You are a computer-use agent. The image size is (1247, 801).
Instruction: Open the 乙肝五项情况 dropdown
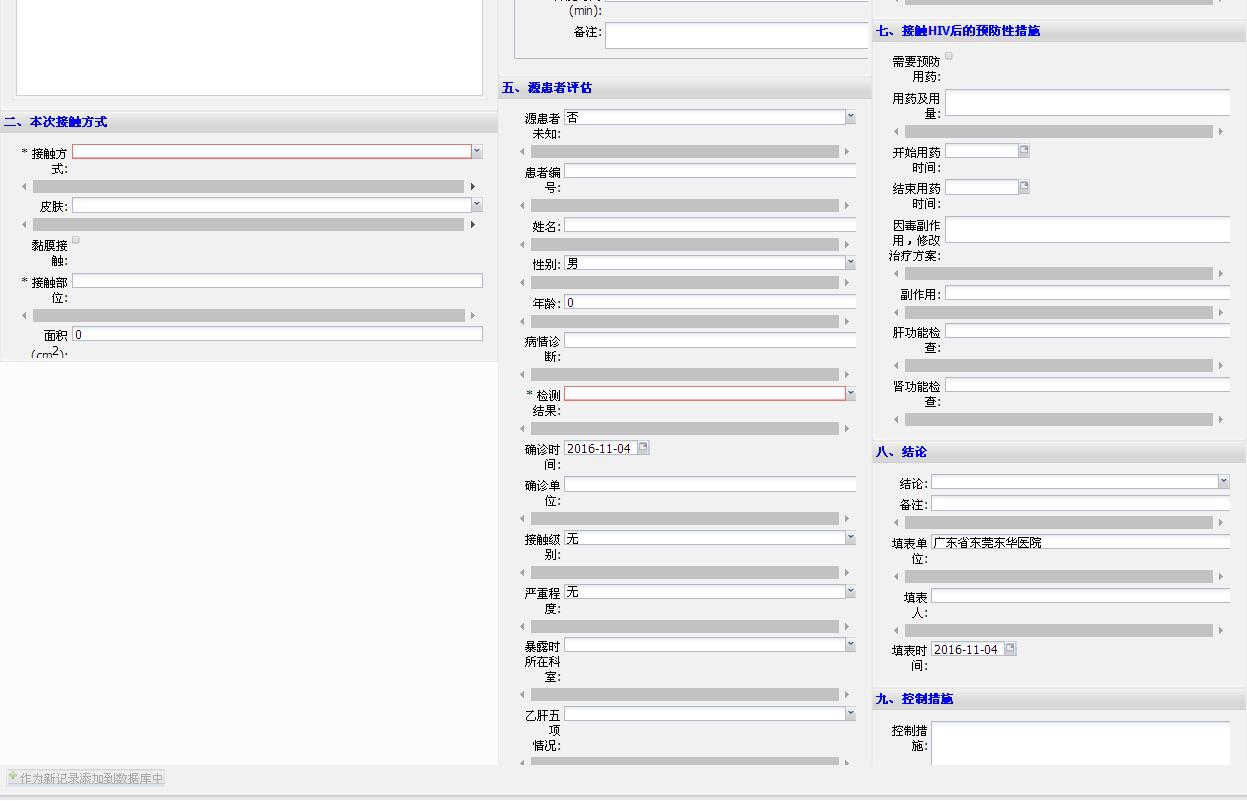851,714
